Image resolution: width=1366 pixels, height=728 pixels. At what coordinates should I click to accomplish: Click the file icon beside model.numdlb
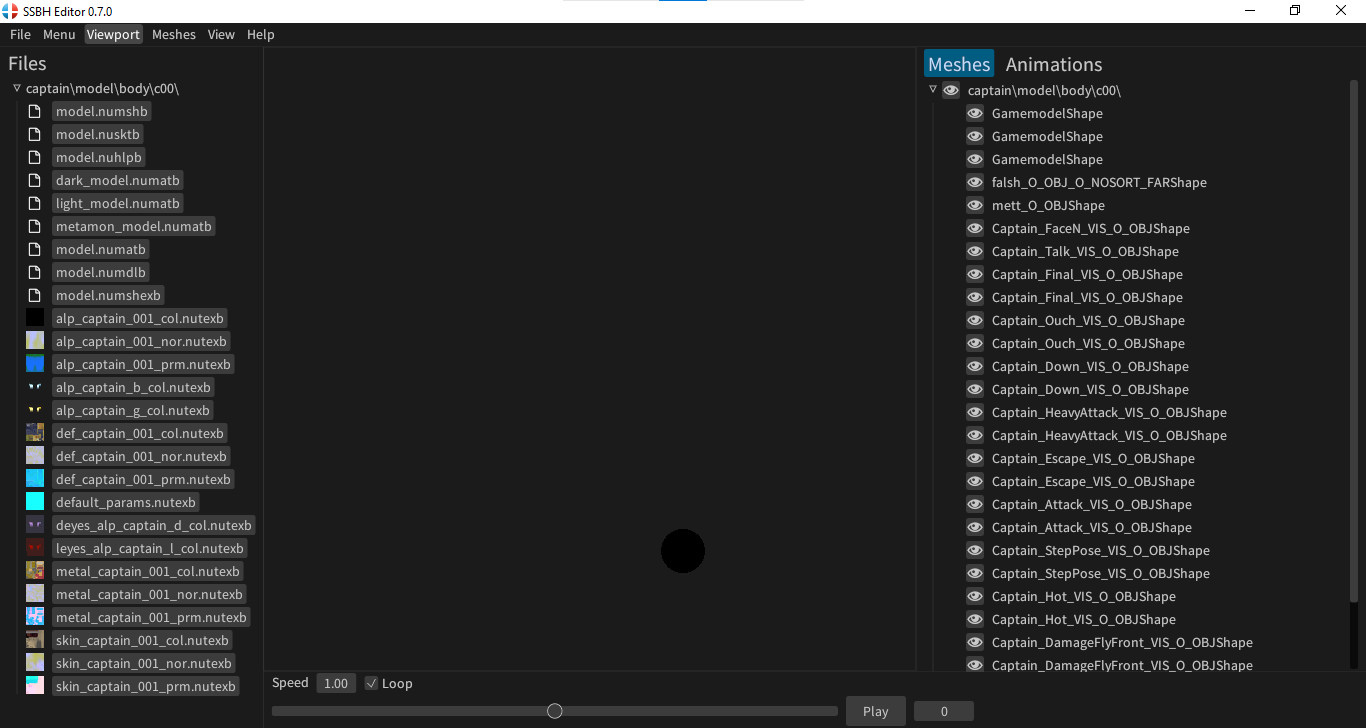coord(35,272)
